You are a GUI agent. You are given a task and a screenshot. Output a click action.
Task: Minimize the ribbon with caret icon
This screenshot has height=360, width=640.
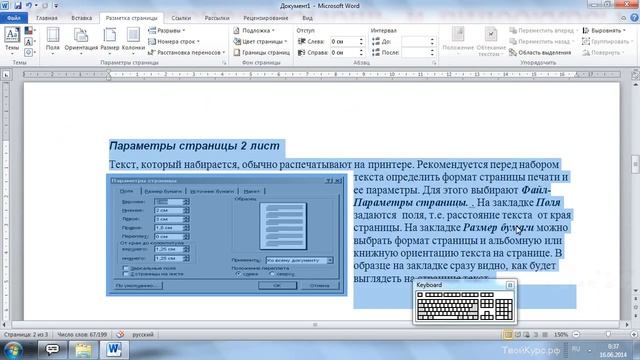click(x=623, y=18)
